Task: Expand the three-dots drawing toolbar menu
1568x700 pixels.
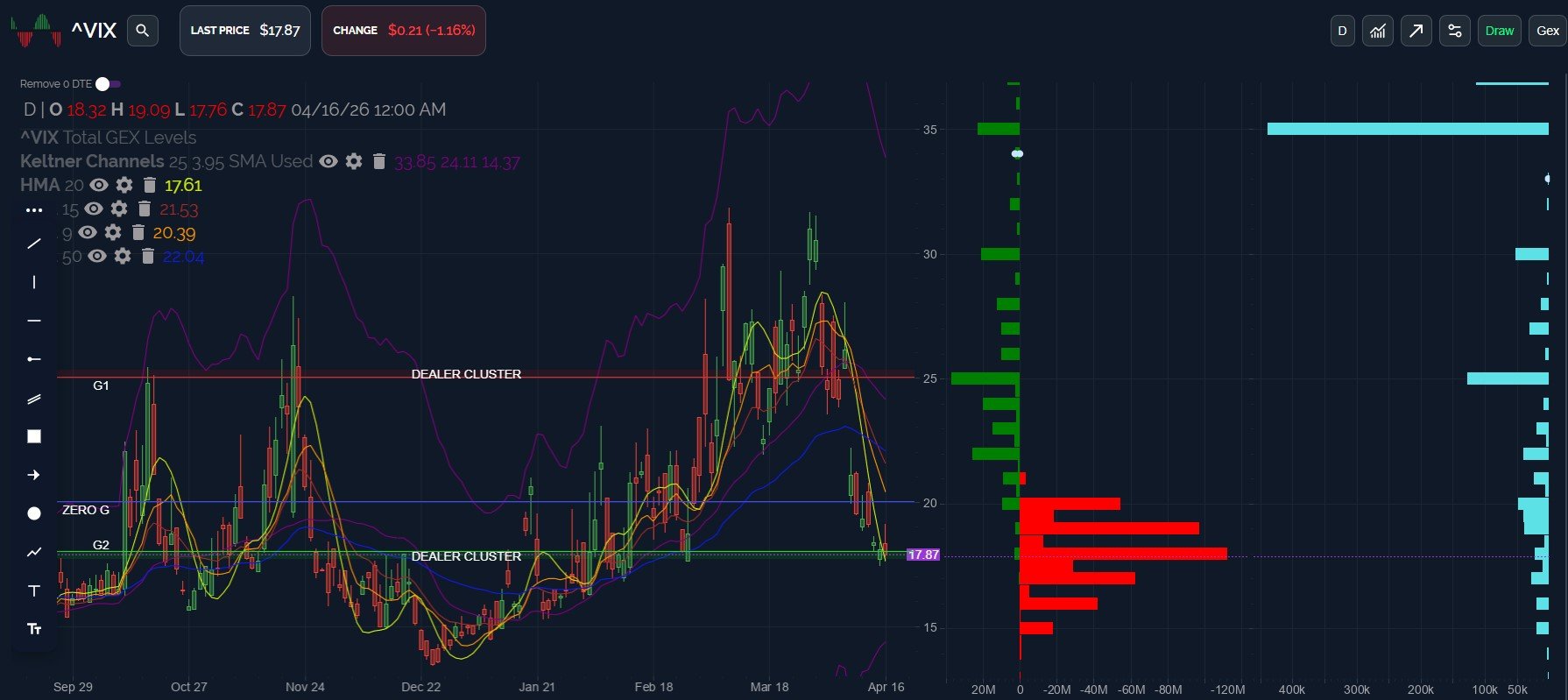Action: coord(34,210)
